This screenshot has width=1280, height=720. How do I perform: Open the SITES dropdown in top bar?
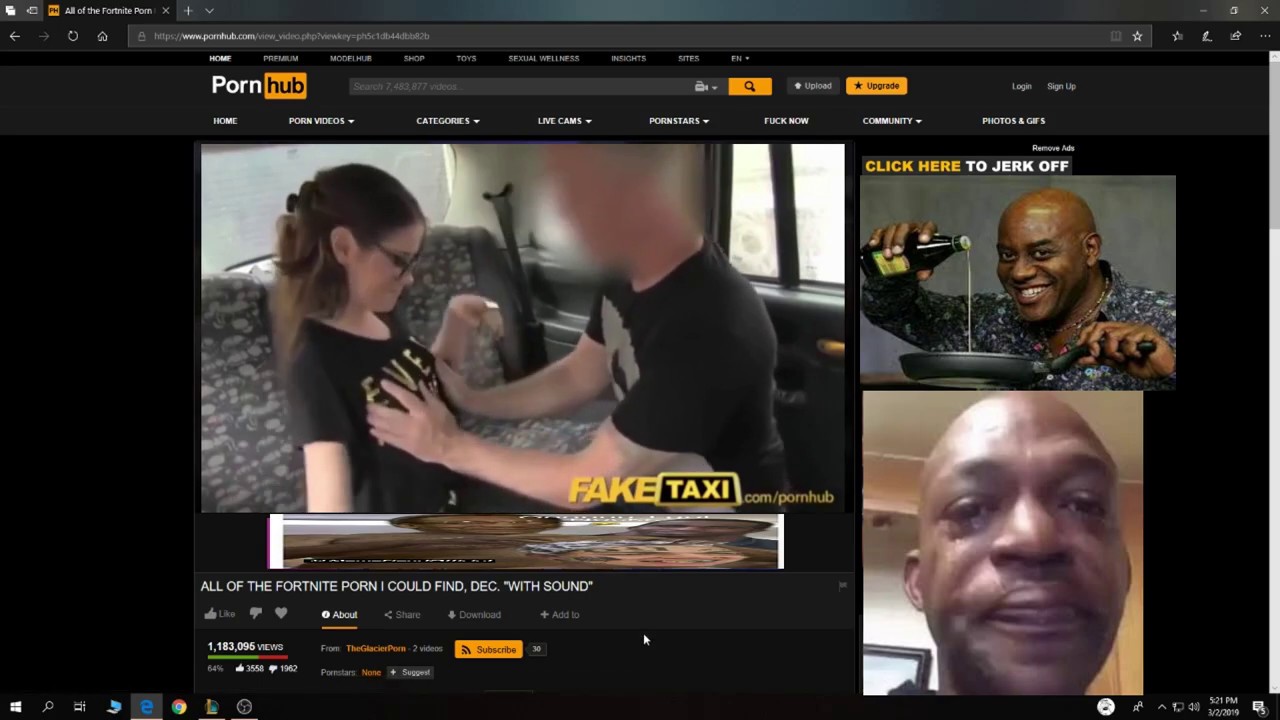688,58
